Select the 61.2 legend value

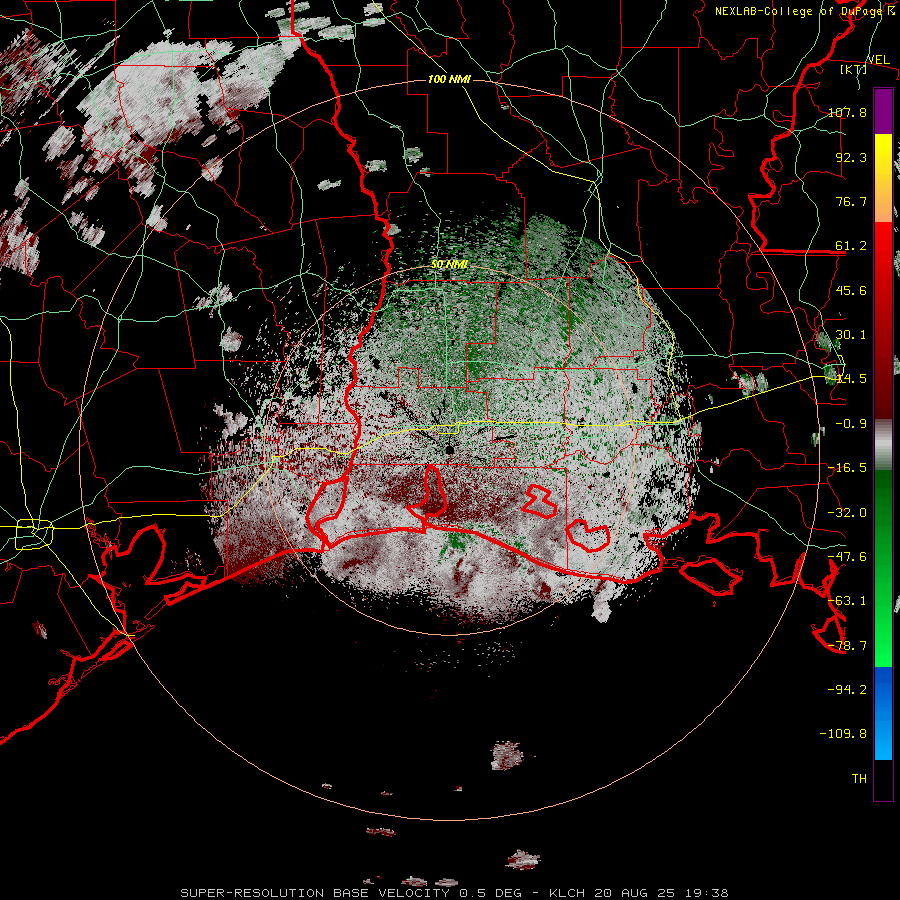(x=851, y=246)
